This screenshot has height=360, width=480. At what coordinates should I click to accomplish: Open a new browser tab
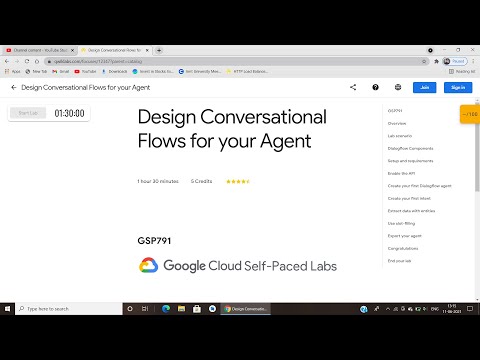coord(159,50)
